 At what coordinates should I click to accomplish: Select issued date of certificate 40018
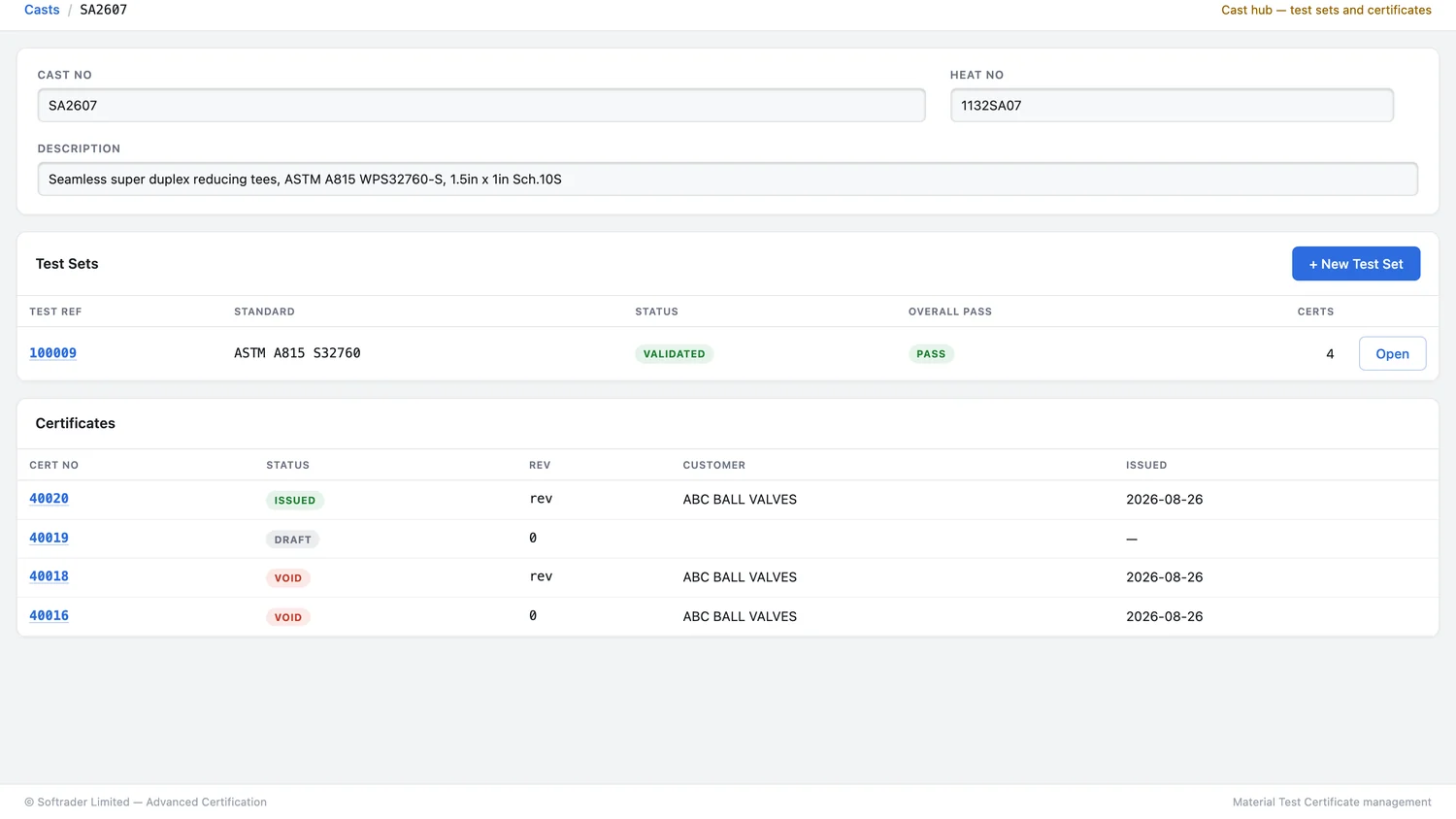(1164, 577)
